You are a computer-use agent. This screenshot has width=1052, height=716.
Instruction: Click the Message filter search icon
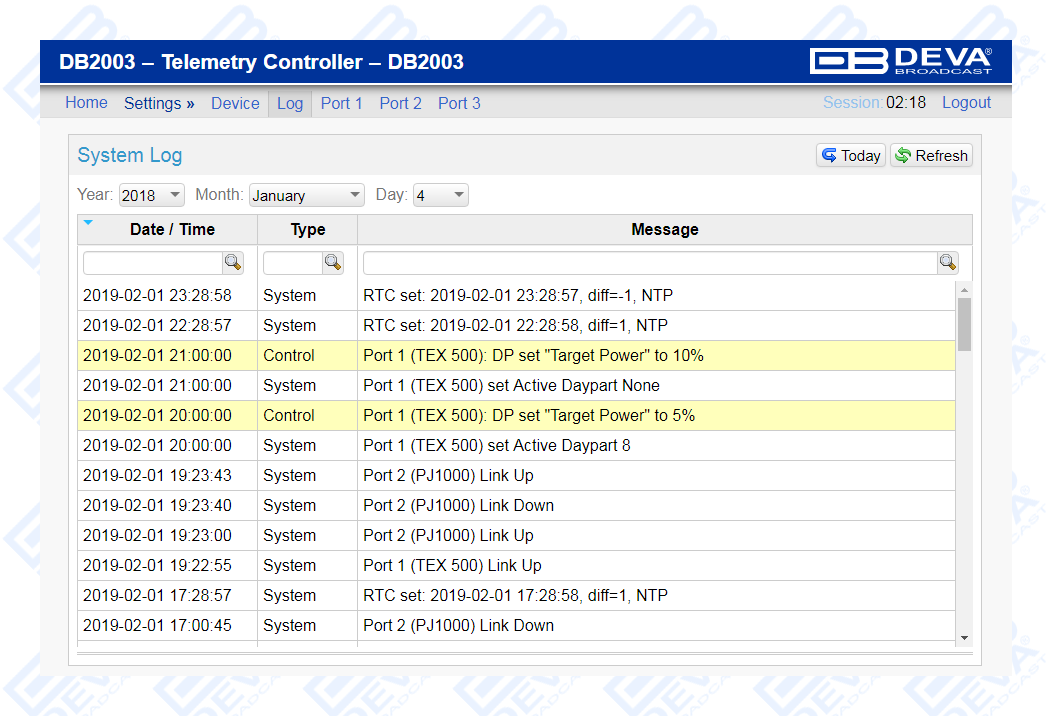tap(948, 263)
